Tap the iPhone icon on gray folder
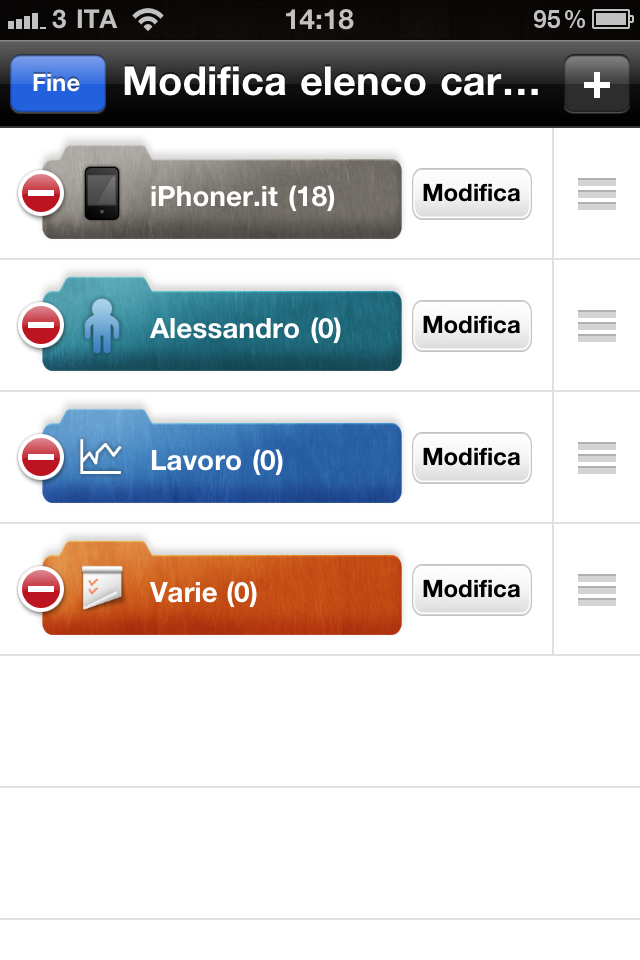 click(x=102, y=193)
